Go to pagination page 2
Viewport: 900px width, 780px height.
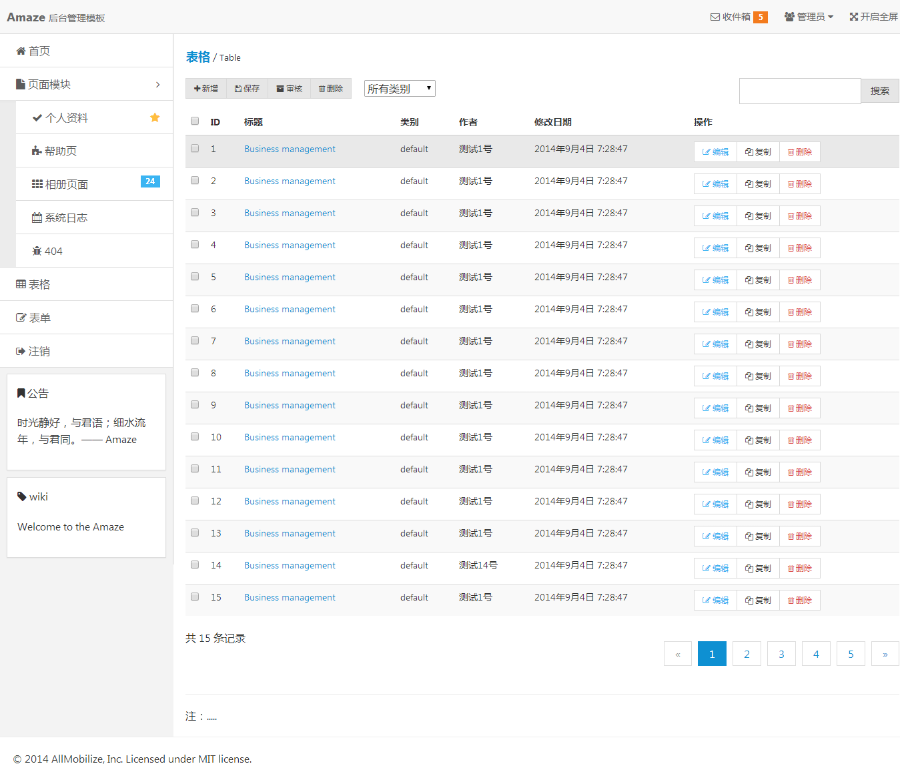747,654
